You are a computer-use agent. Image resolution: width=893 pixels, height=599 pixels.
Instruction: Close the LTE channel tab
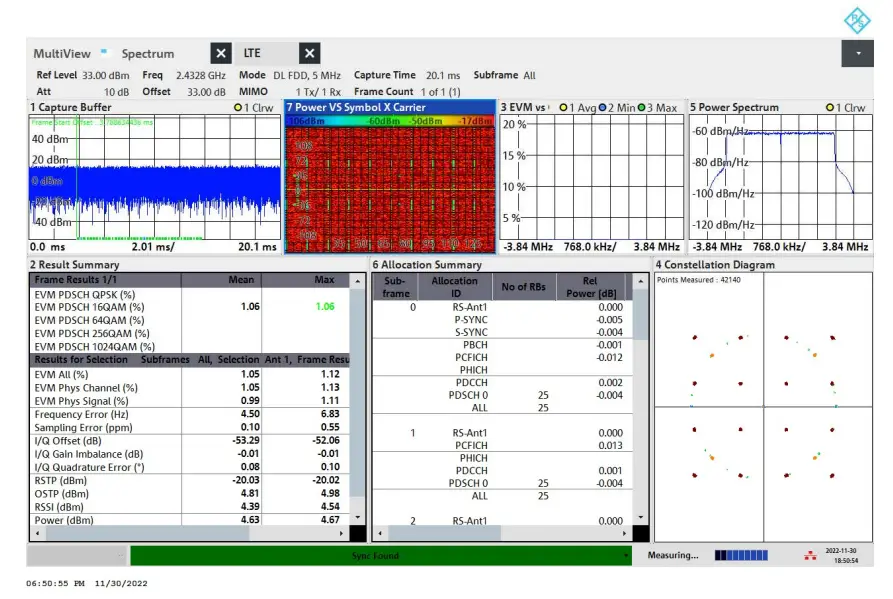310,54
